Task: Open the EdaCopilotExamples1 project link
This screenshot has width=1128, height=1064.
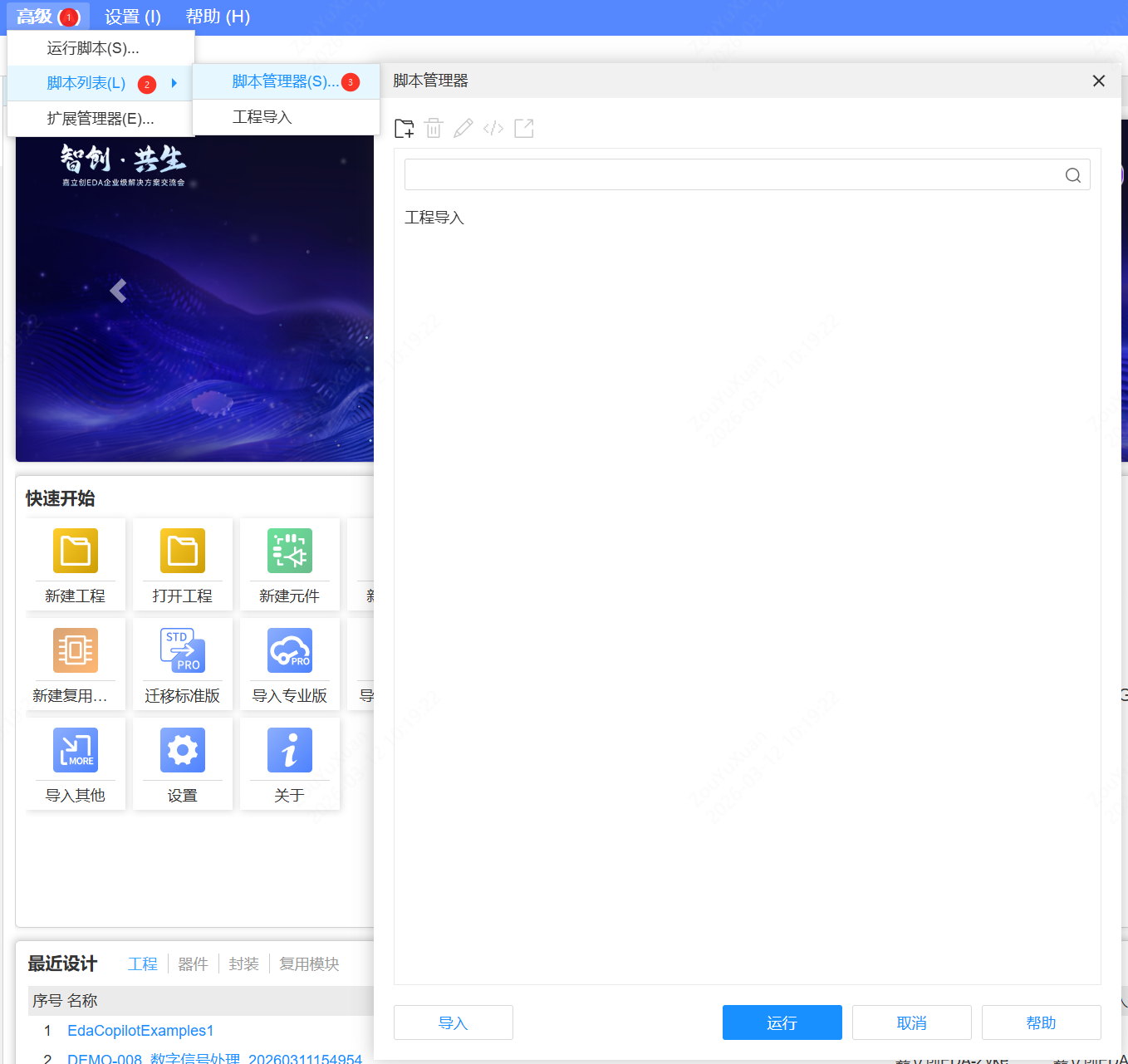Action: pyautogui.click(x=140, y=1030)
